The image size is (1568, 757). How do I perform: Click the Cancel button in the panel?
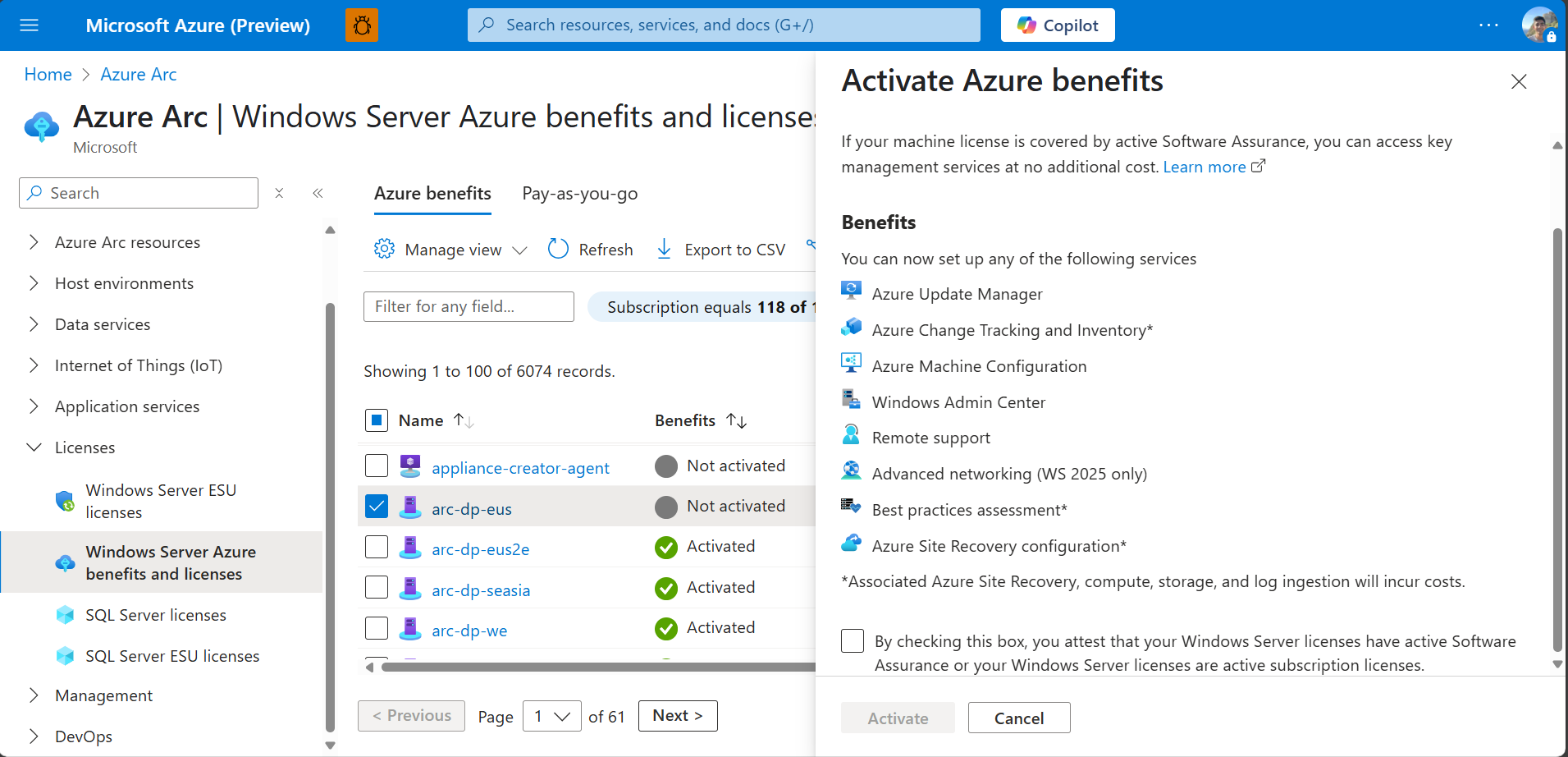click(x=1018, y=717)
